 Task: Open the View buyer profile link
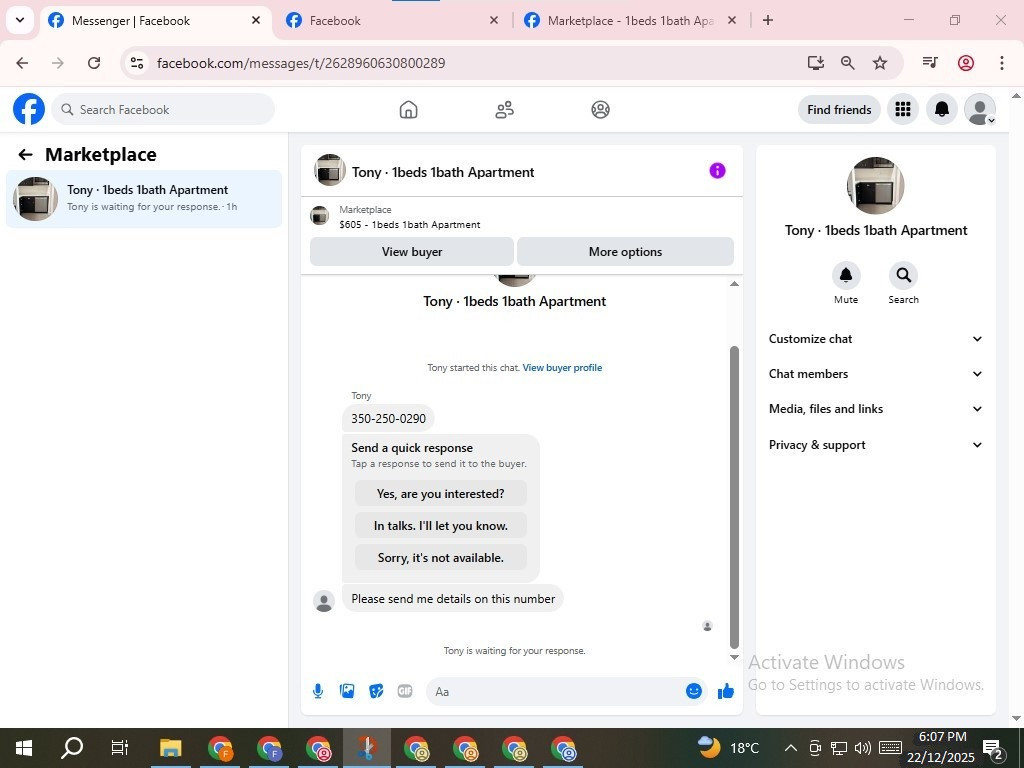(562, 368)
